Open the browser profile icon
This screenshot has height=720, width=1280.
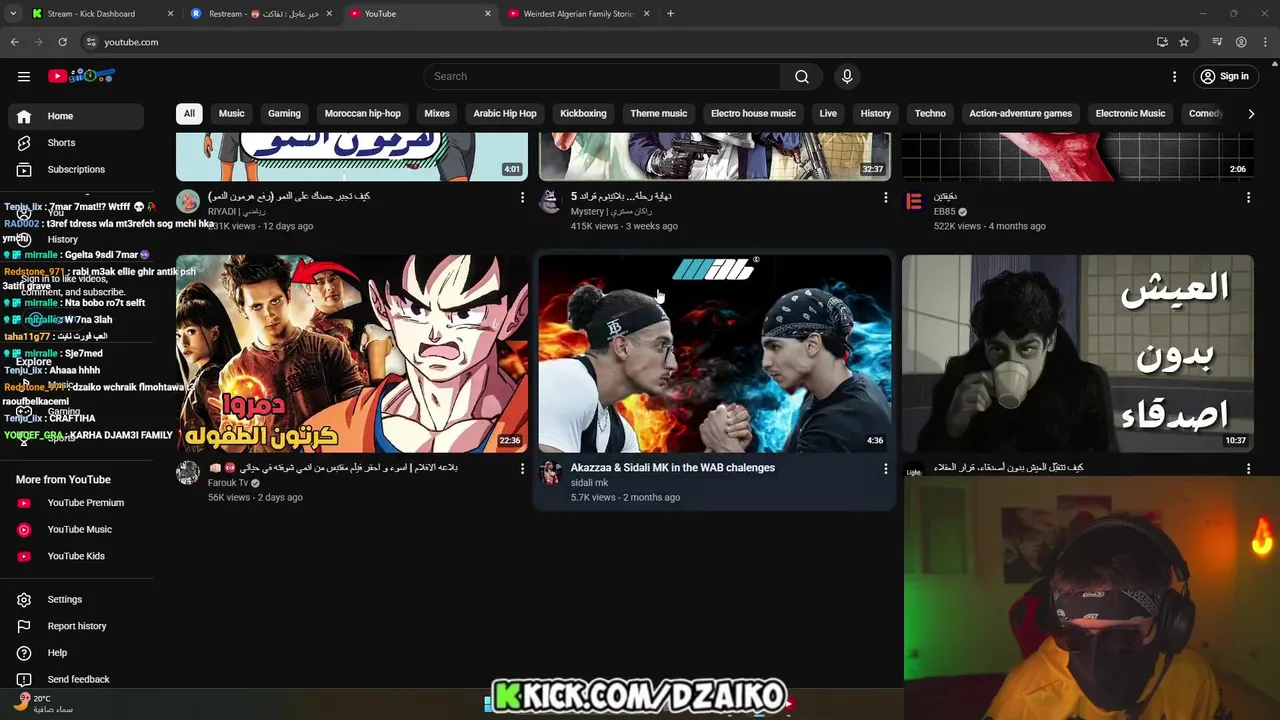[1241, 42]
